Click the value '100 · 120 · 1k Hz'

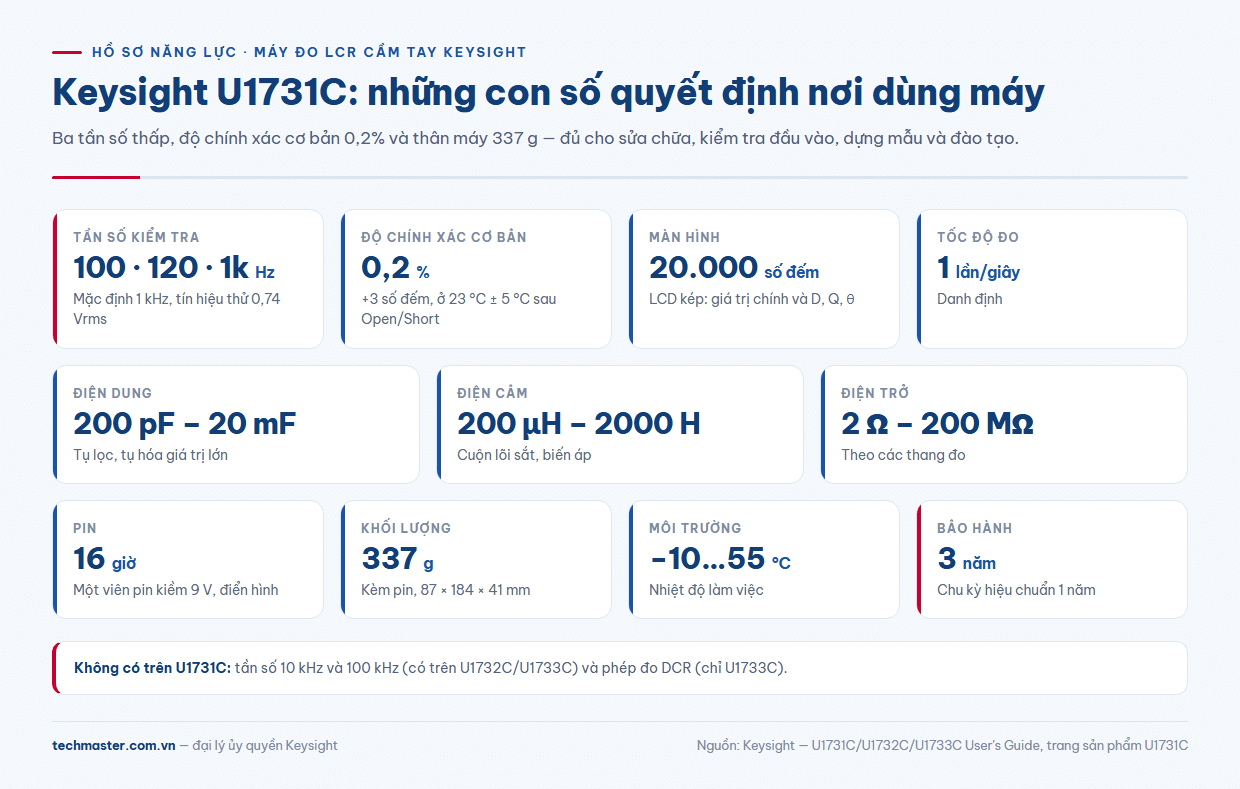point(174,268)
